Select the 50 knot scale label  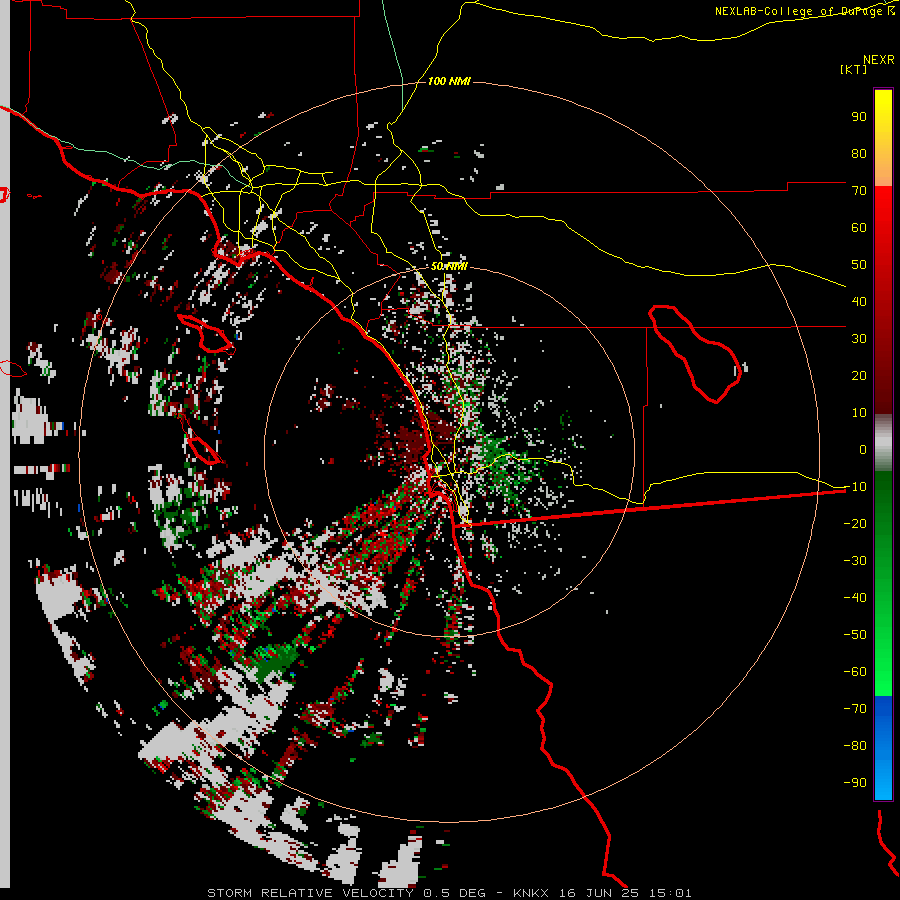point(859,265)
